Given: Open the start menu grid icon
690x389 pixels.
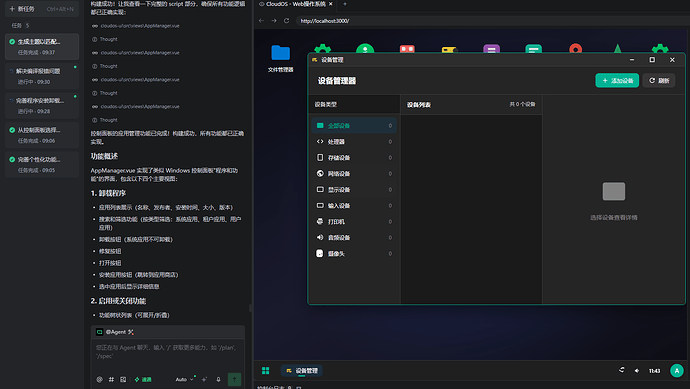Looking at the screenshot, I should (x=265, y=371).
